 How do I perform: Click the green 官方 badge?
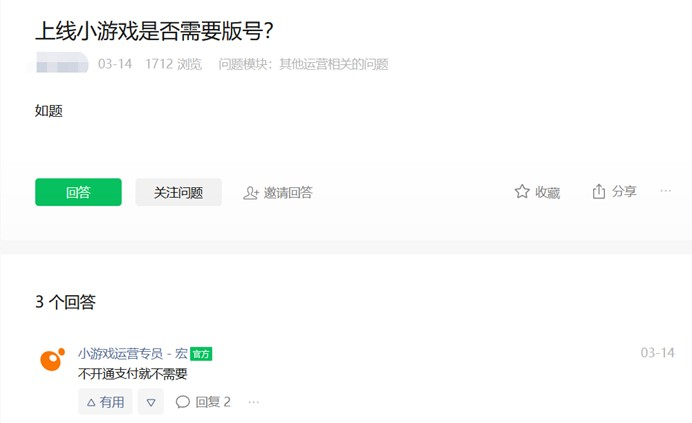tap(201, 354)
